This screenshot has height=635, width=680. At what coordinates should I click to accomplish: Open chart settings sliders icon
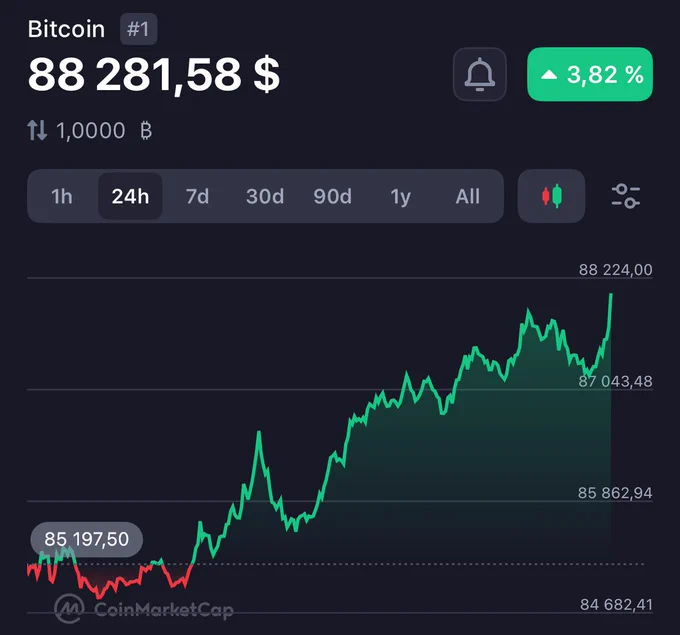pyautogui.click(x=626, y=196)
